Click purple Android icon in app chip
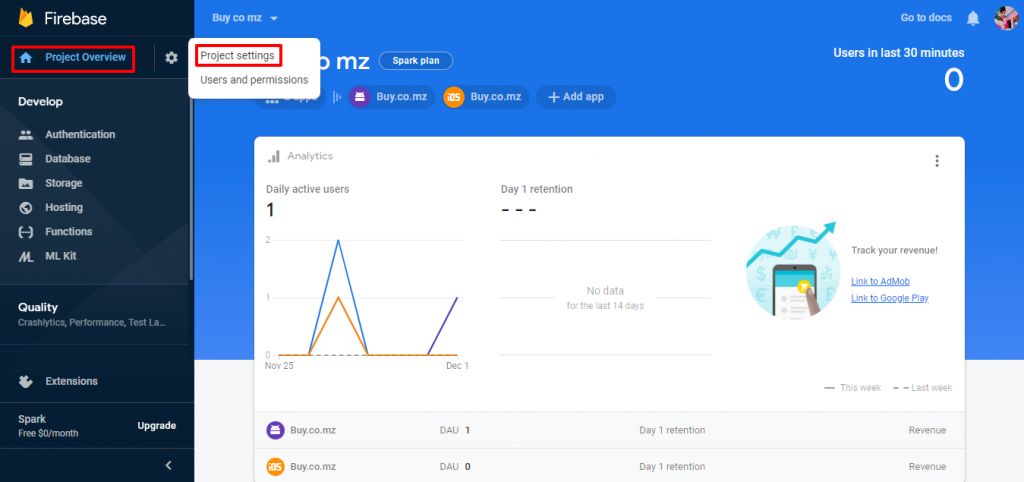 (x=359, y=97)
